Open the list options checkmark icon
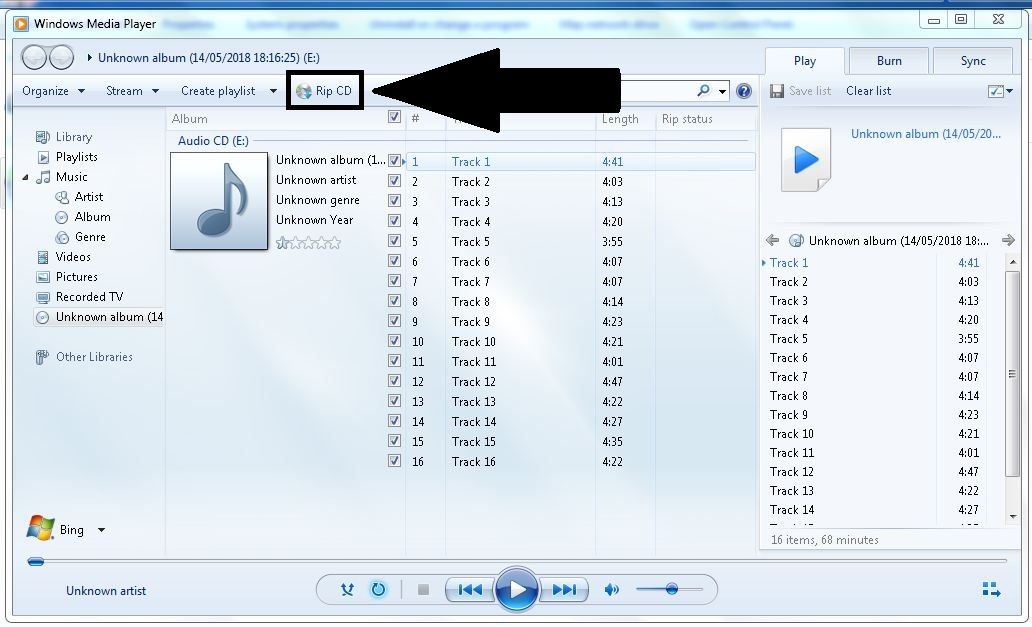 [x=996, y=91]
